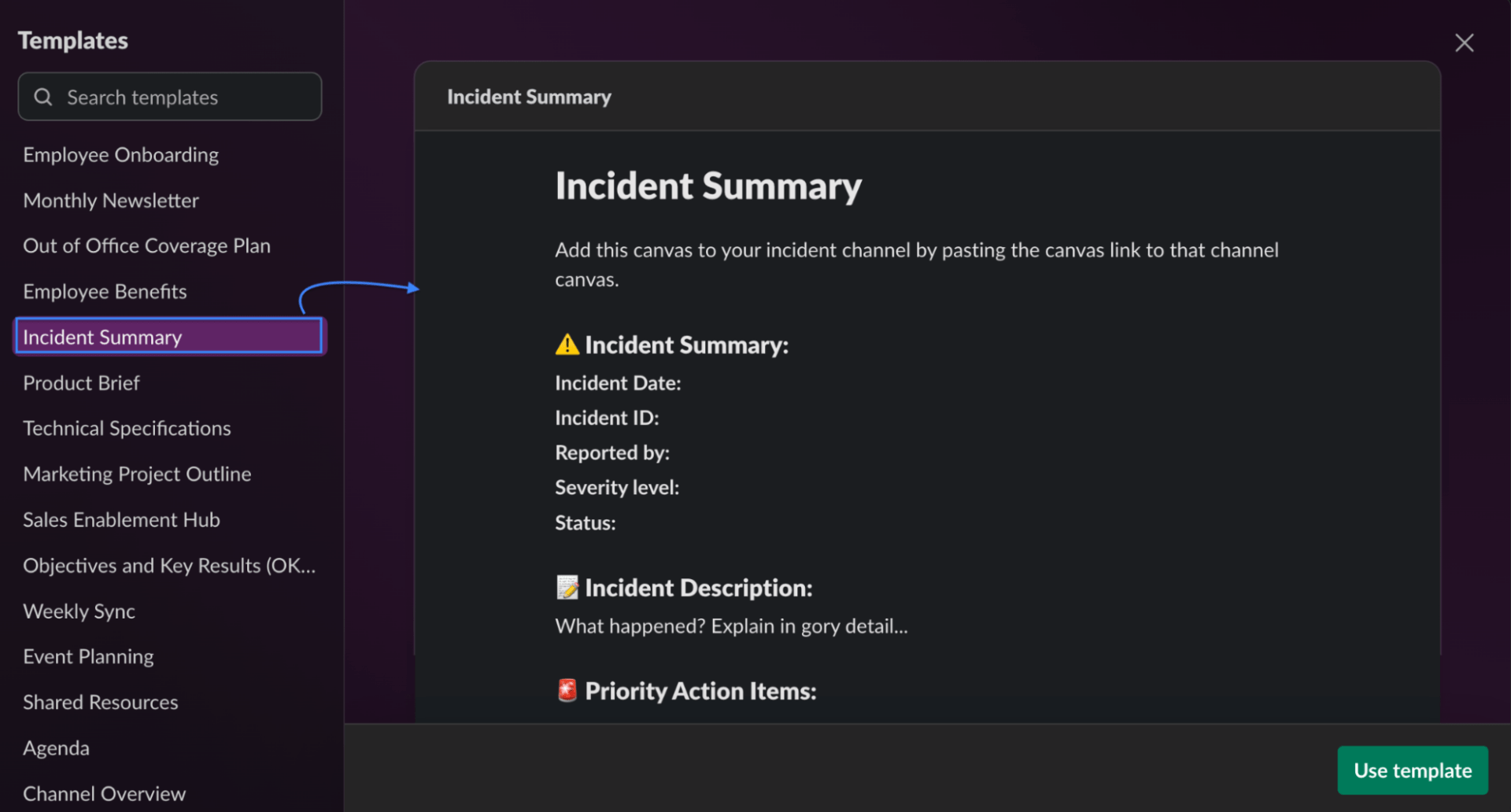Image resolution: width=1511 pixels, height=812 pixels.
Task: Select the Employee Onboarding template
Action: click(120, 154)
